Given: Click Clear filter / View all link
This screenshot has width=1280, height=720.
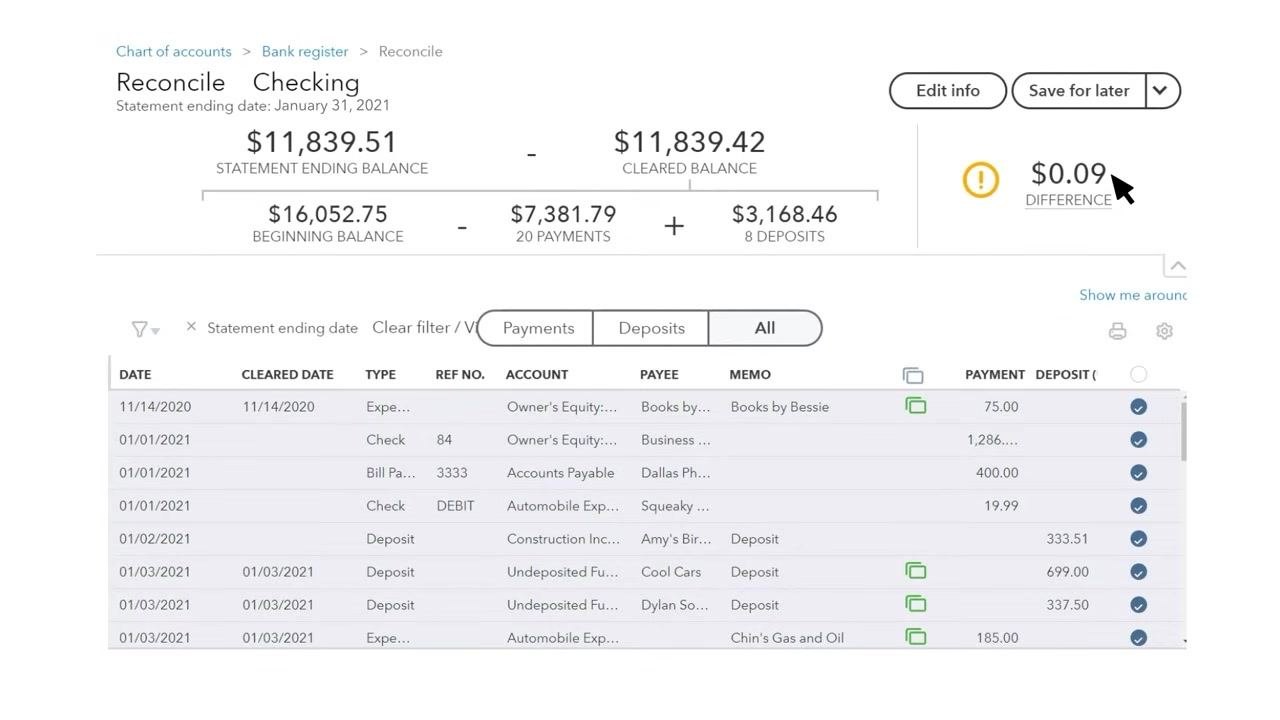Looking at the screenshot, I should pos(424,327).
